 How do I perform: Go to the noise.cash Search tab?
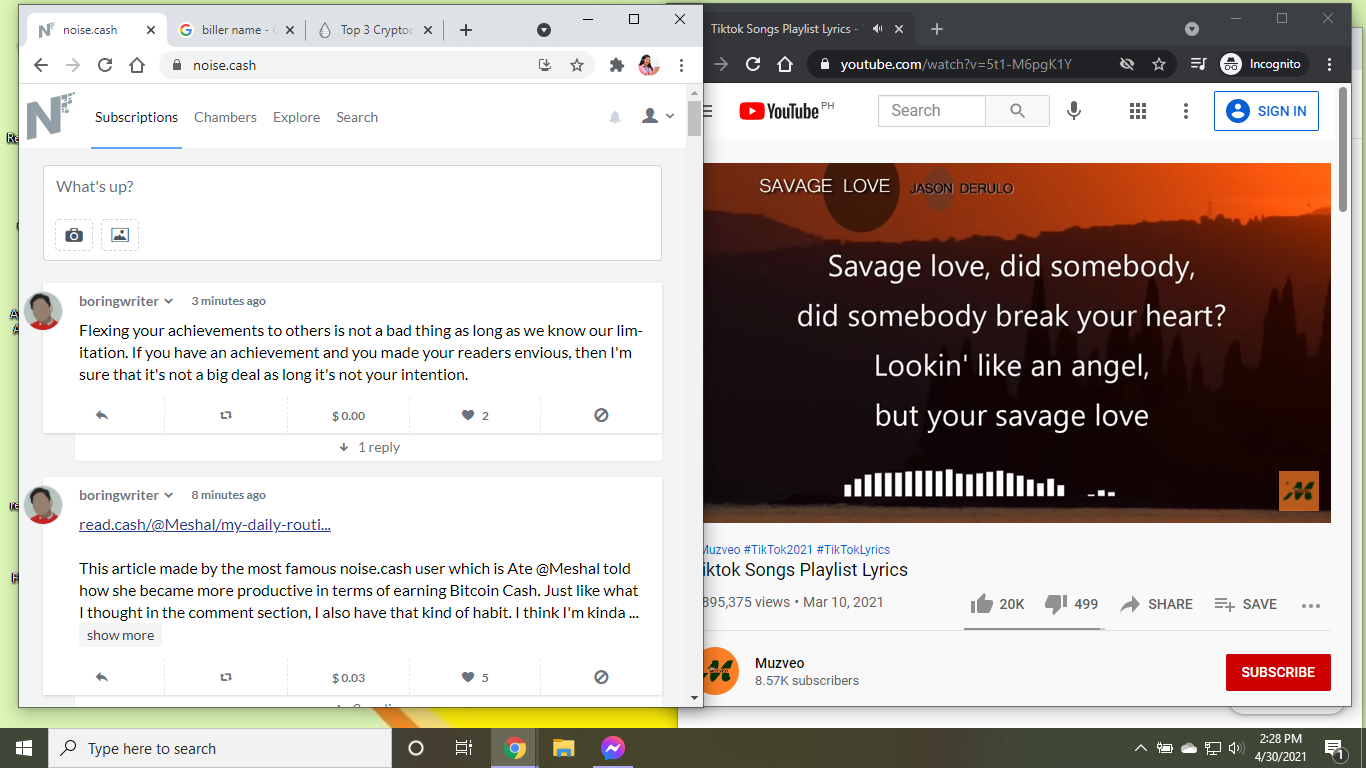357,117
